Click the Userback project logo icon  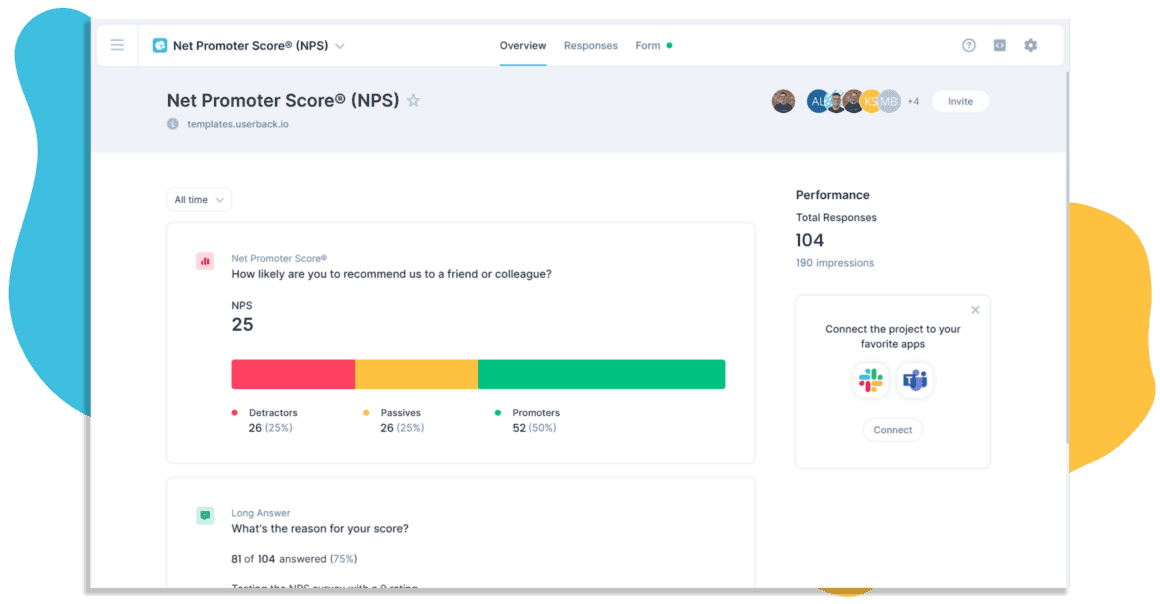(160, 45)
